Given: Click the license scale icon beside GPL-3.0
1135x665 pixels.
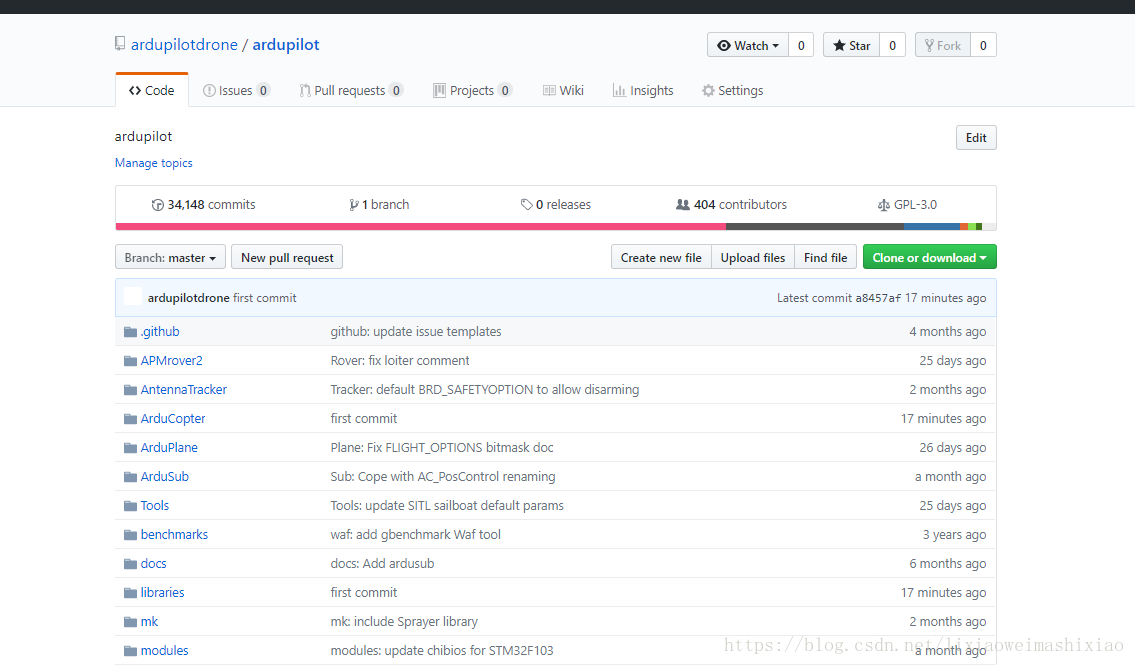Looking at the screenshot, I should coord(884,205).
